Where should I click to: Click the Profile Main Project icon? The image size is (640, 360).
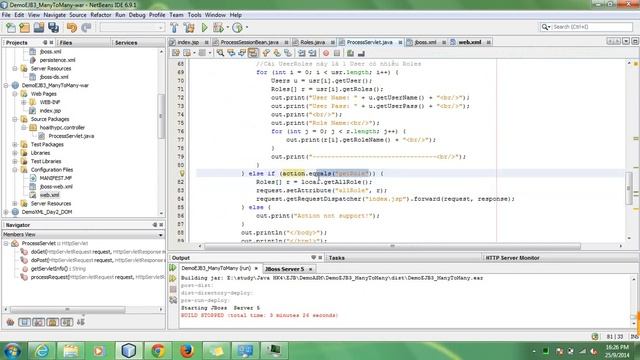(x=237, y=28)
